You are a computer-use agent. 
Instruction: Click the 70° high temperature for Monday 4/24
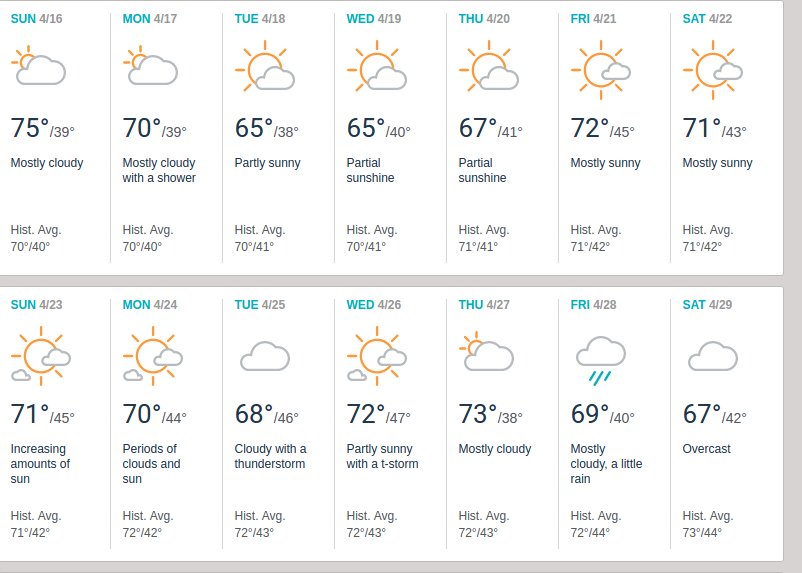[x=142, y=414]
